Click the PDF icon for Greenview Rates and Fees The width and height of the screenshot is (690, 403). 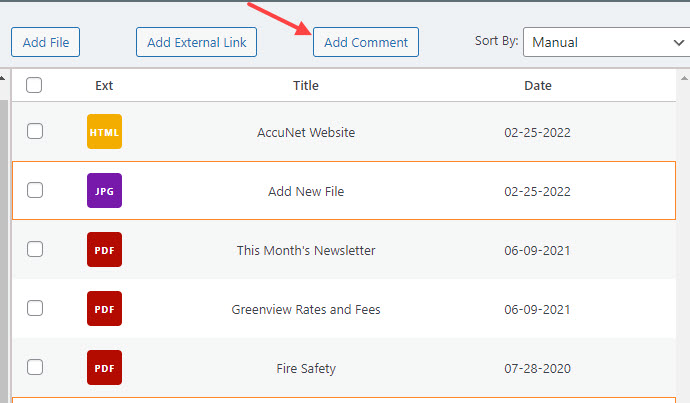[x=104, y=308]
